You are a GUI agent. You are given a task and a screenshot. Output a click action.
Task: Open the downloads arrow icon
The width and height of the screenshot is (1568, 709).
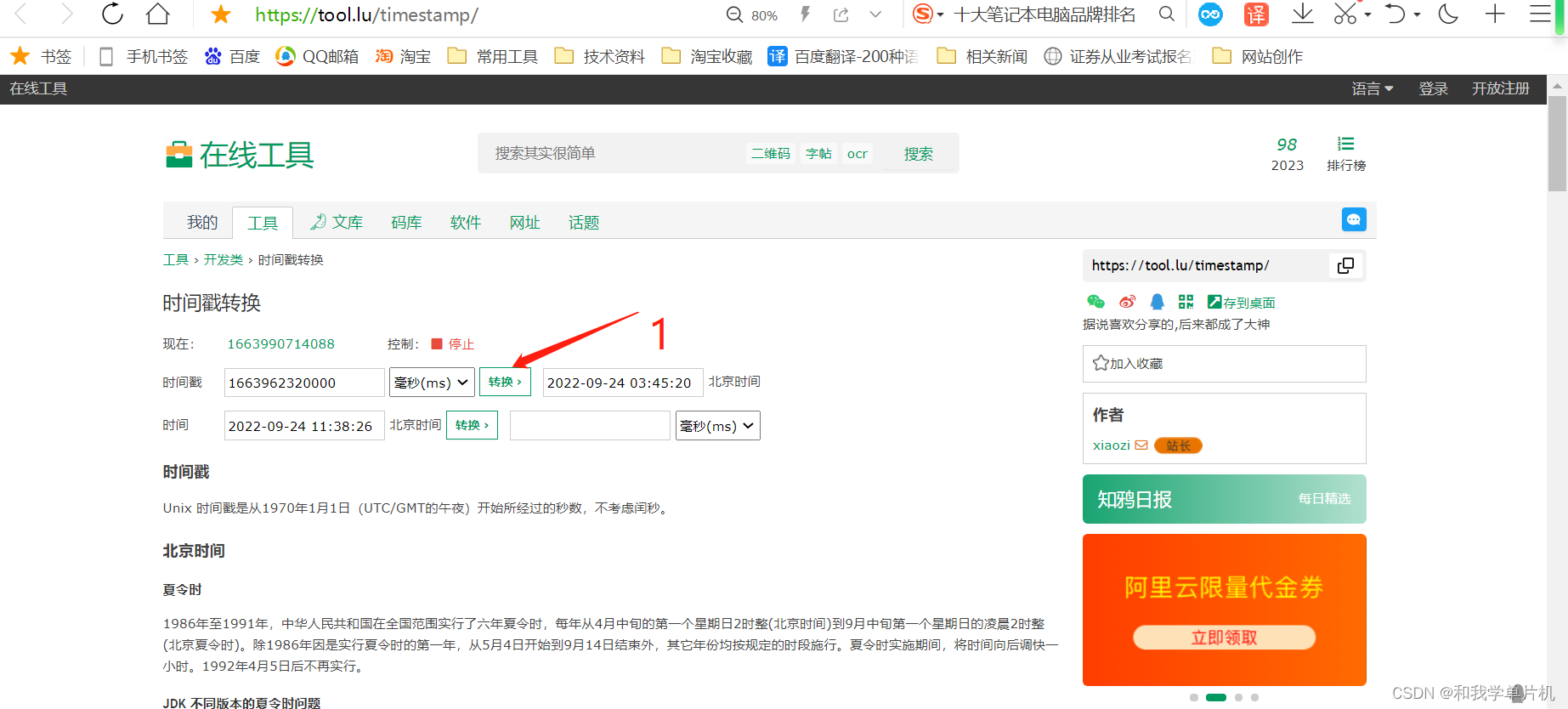tap(1302, 14)
